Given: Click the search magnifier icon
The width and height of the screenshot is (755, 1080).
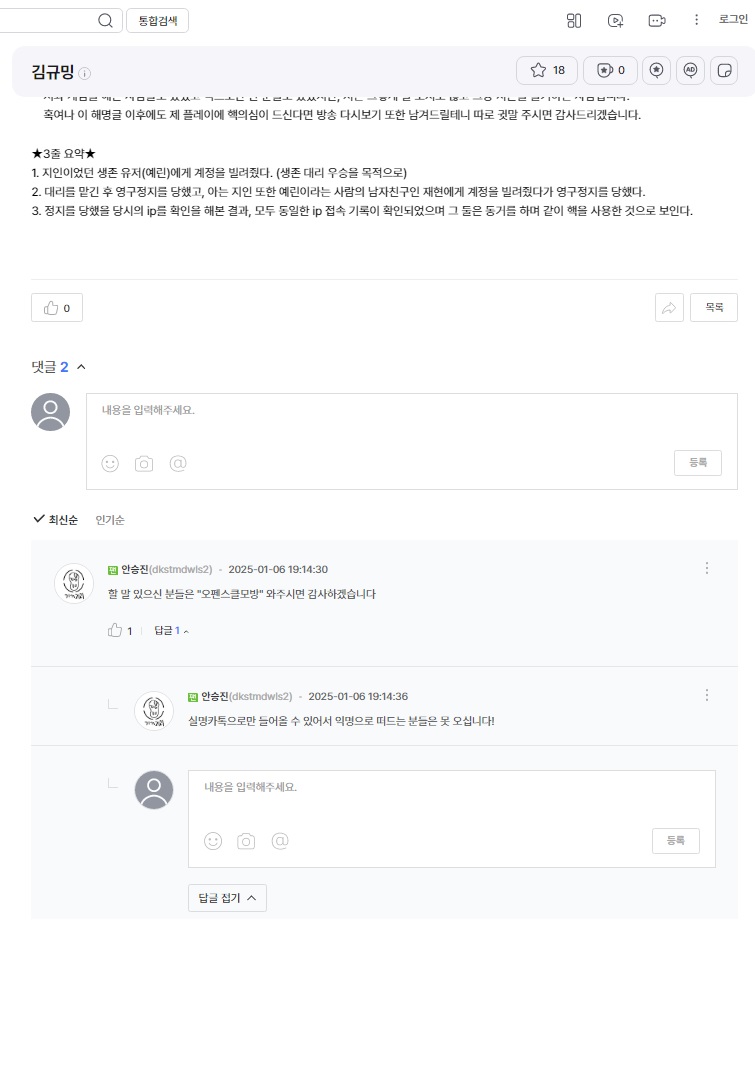Looking at the screenshot, I should (x=105, y=21).
